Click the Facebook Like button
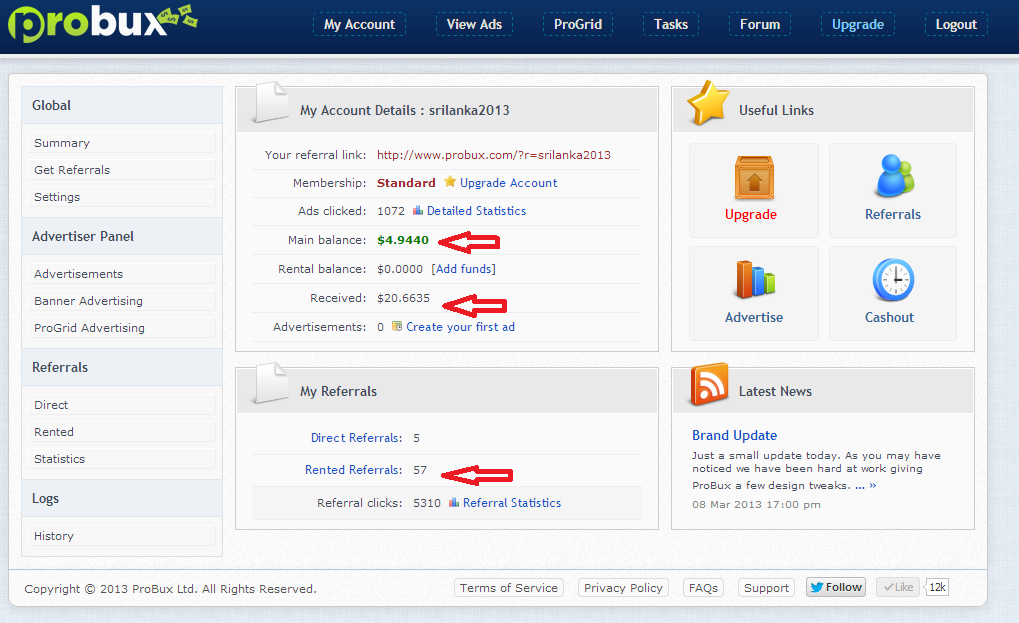Viewport: 1019px width, 623px height. [897, 587]
